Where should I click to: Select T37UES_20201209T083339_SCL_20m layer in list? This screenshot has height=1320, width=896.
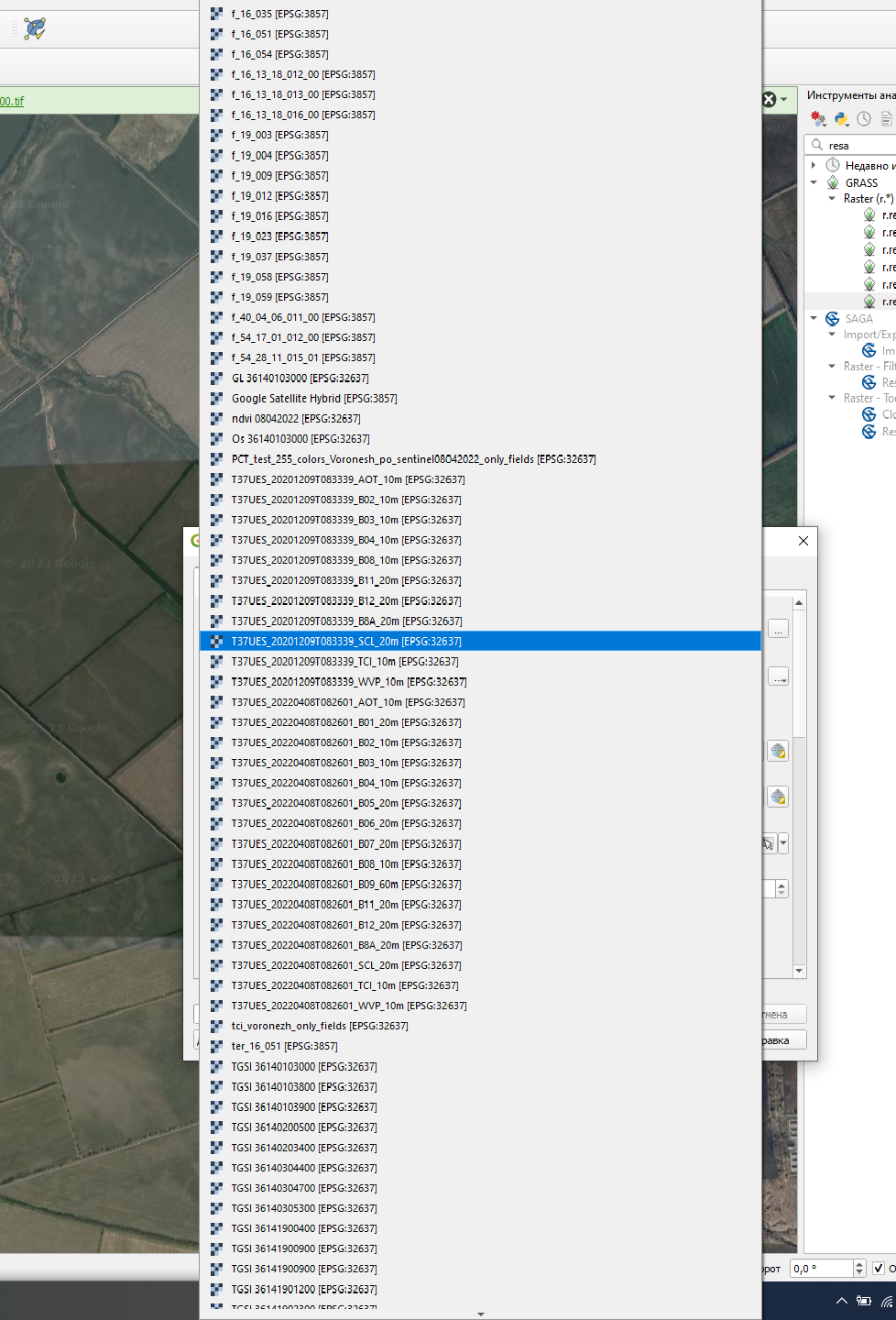(x=346, y=642)
